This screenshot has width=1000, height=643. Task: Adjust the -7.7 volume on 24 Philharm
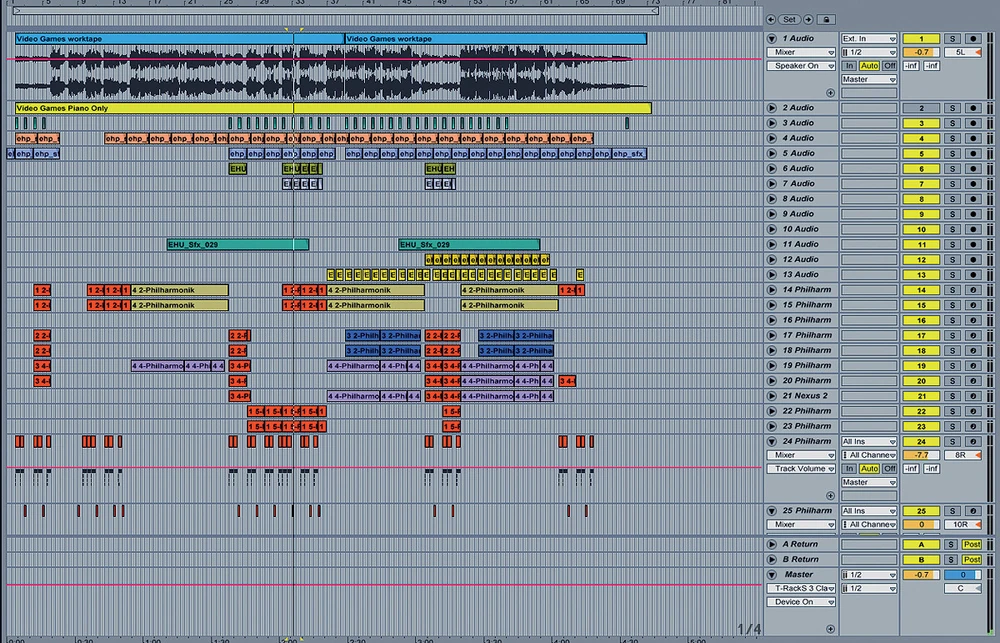[921, 455]
